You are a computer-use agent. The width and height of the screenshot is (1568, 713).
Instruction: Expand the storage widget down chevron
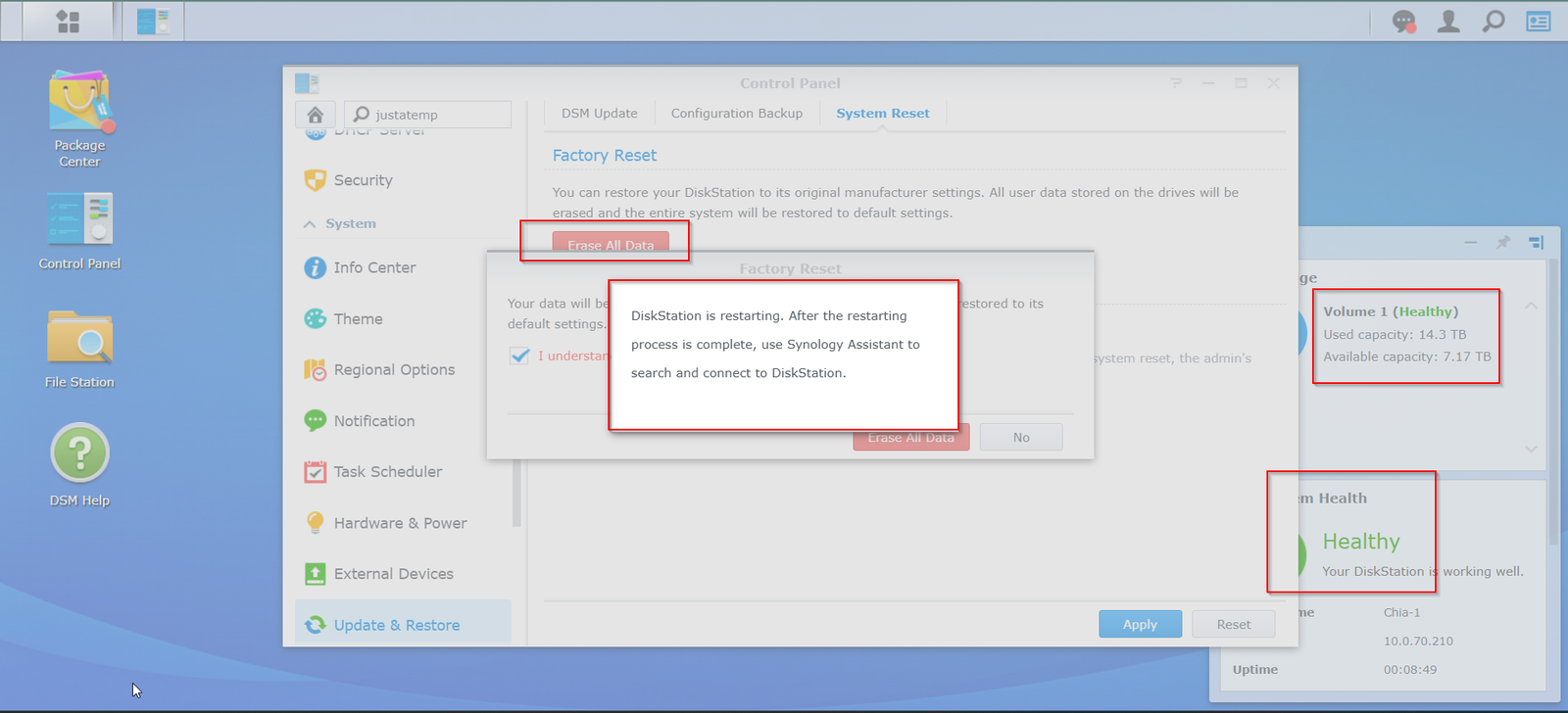[x=1531, y=449]
